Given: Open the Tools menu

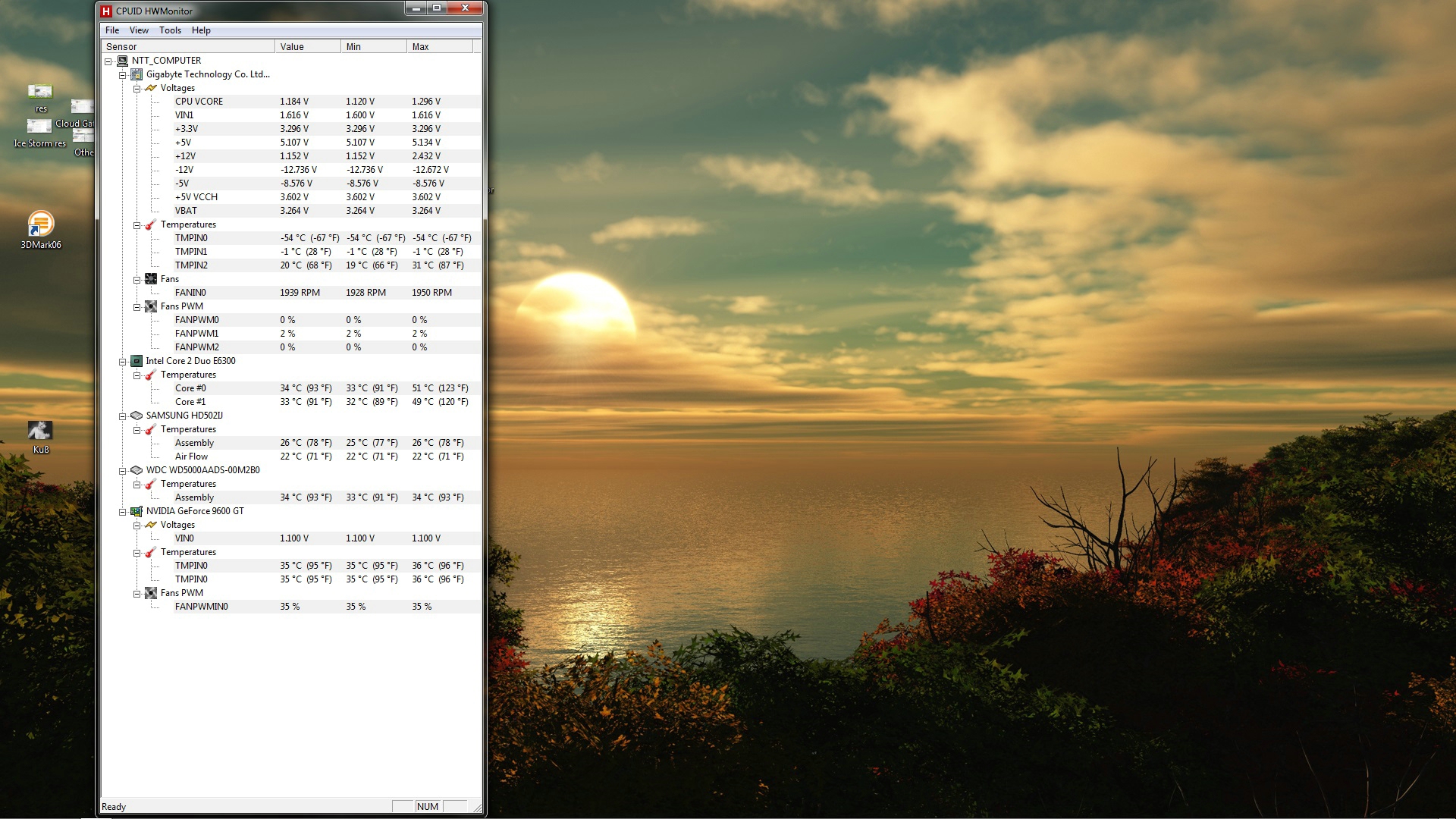Looking at the screenshot, I should pos(170,30).
